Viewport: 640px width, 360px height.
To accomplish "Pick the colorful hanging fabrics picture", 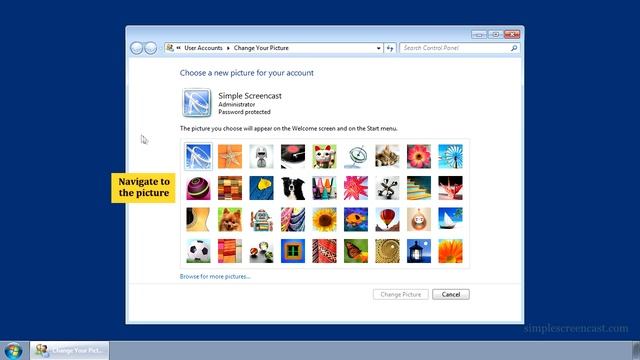I will click(293, 220).
